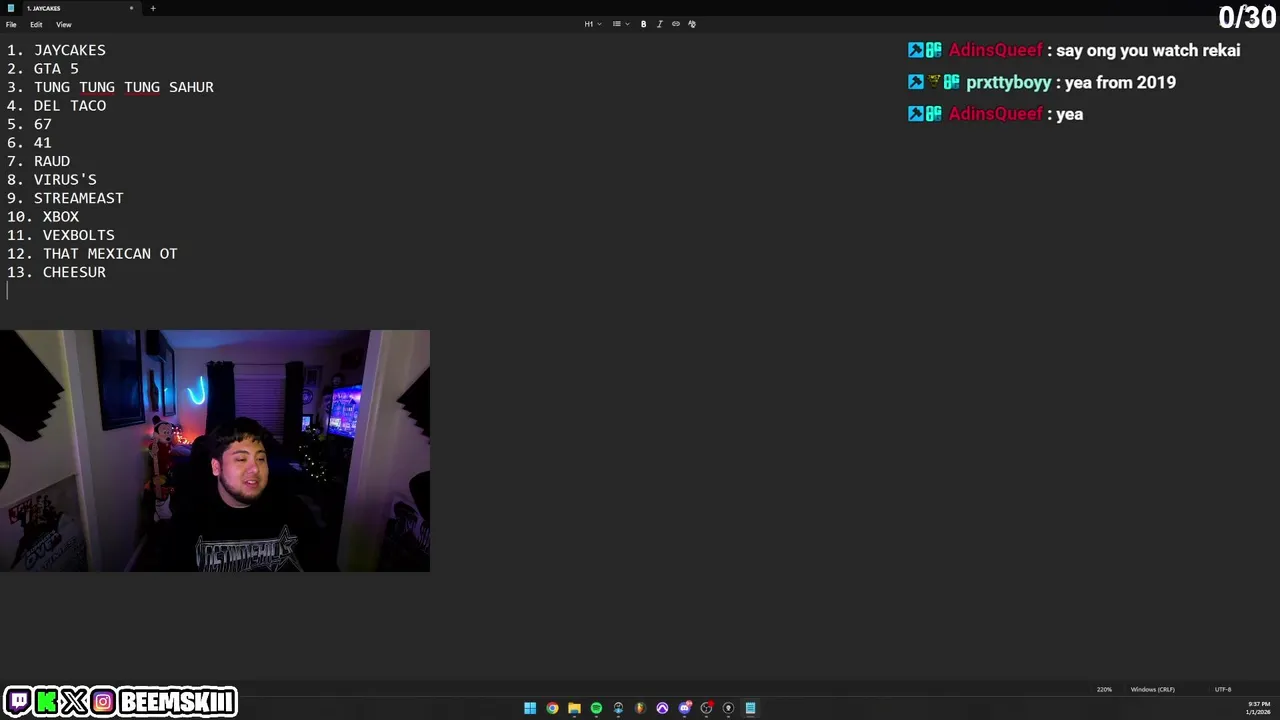The width and height of the screenshot is (1280, 720).
Task: Close the '1. JAYCAKES' tab
Action: click(x=131, y=8)
